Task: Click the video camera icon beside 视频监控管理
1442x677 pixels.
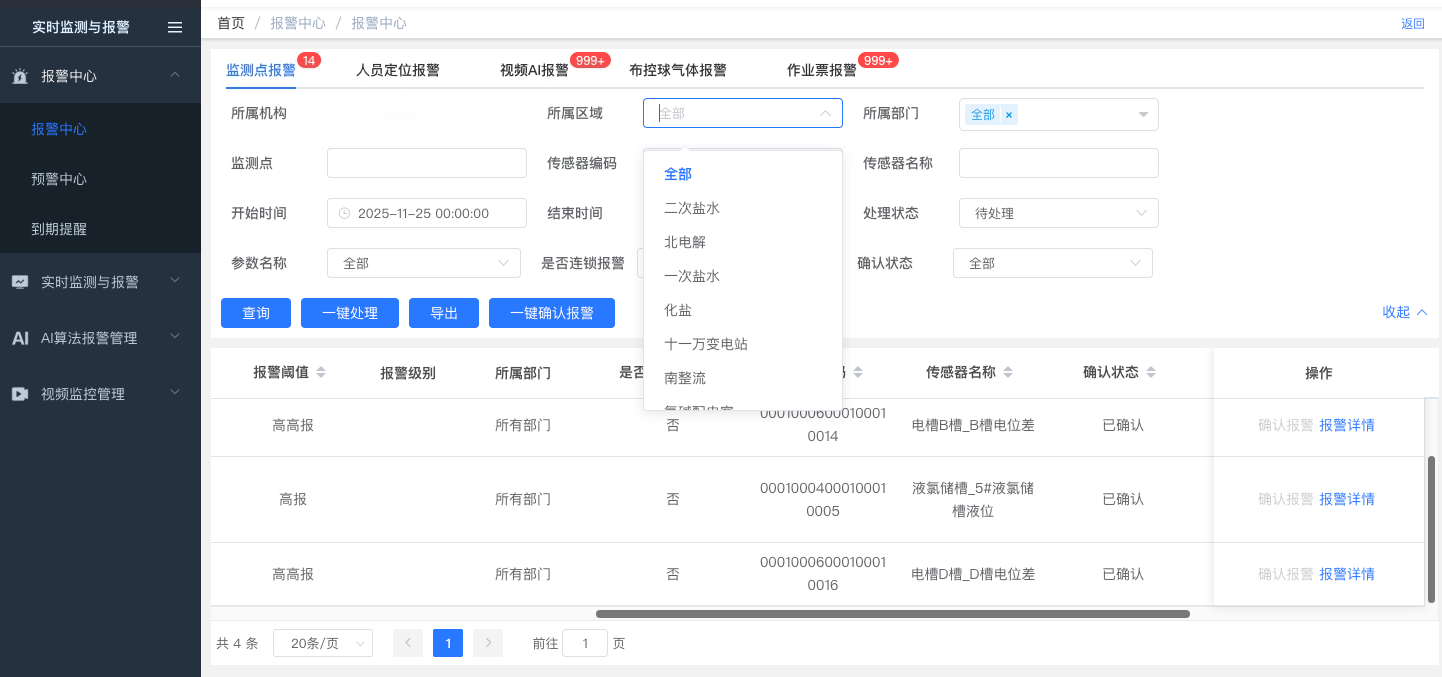Action: pos(20,394)
